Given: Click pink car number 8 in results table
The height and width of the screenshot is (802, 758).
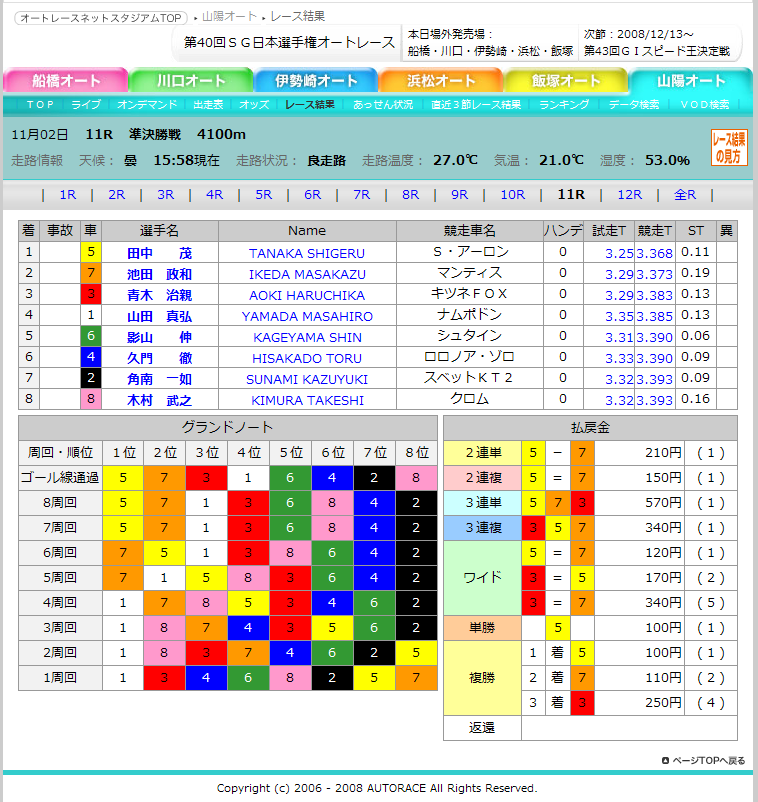Looking at the screenshot, I should pos(91,398).
